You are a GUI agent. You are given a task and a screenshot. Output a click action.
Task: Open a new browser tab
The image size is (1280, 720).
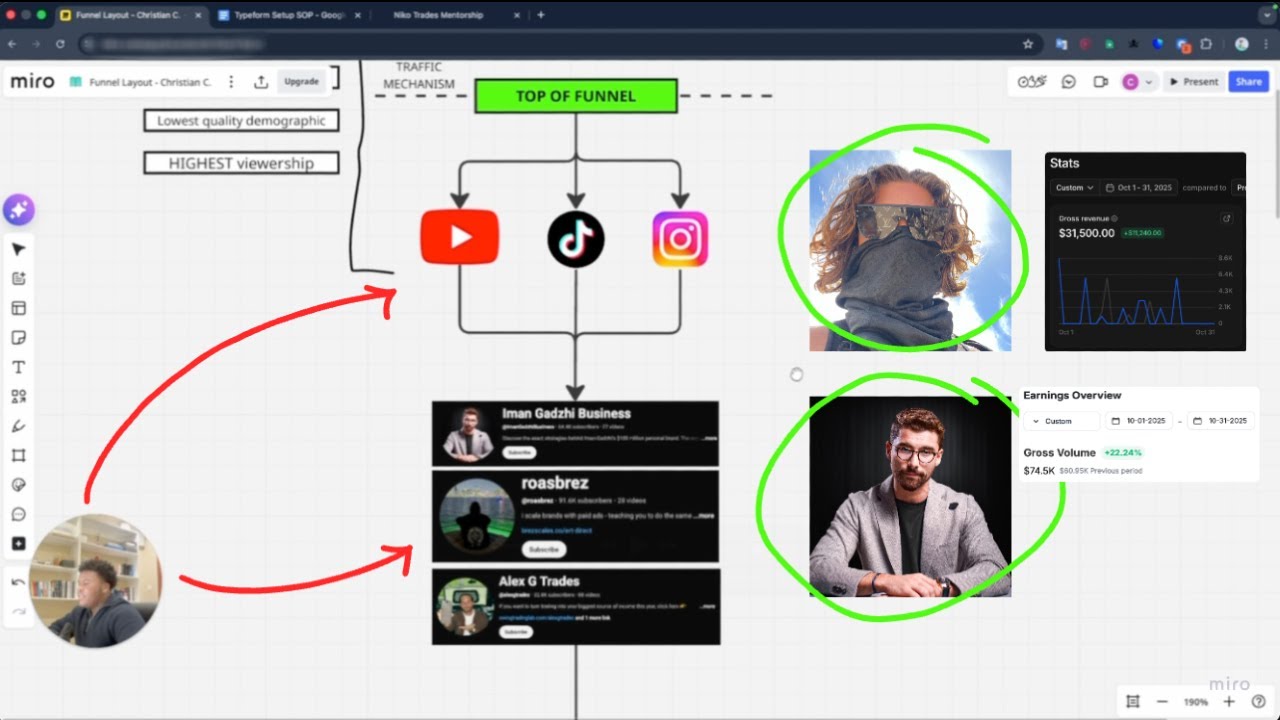tap(541, 15)
